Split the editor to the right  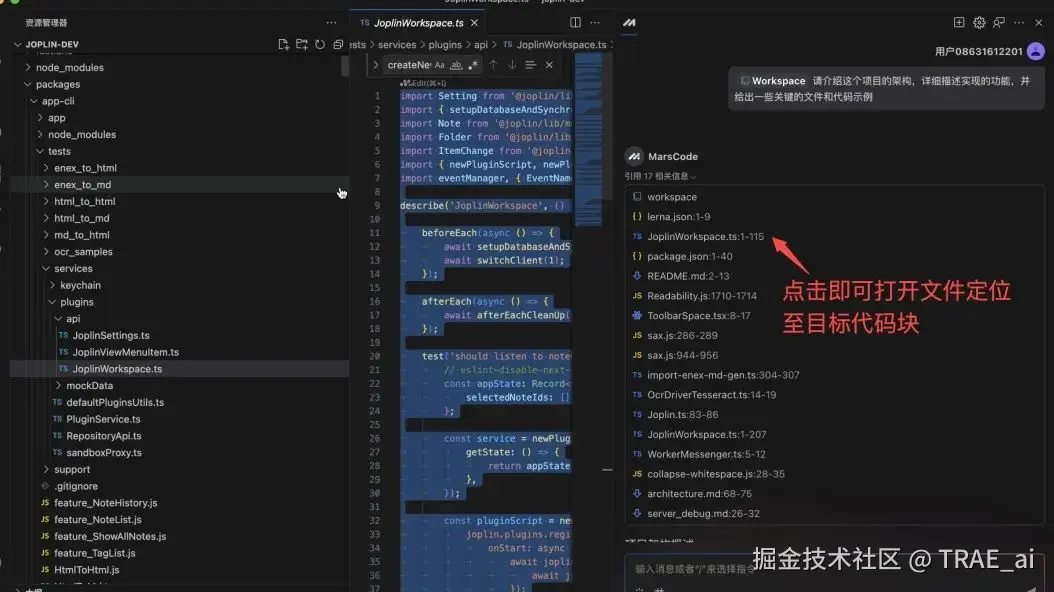(575, 23)
